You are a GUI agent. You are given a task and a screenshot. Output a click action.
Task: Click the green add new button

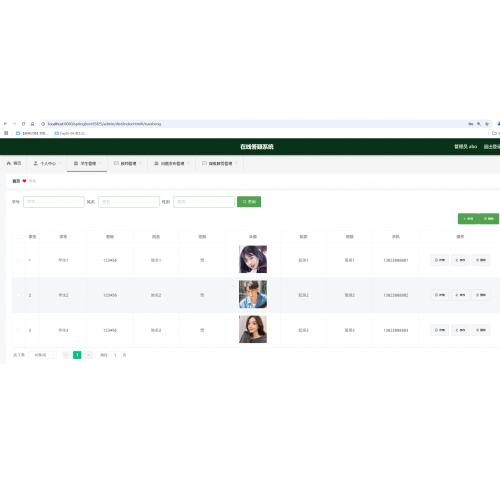tap(468, 219)
